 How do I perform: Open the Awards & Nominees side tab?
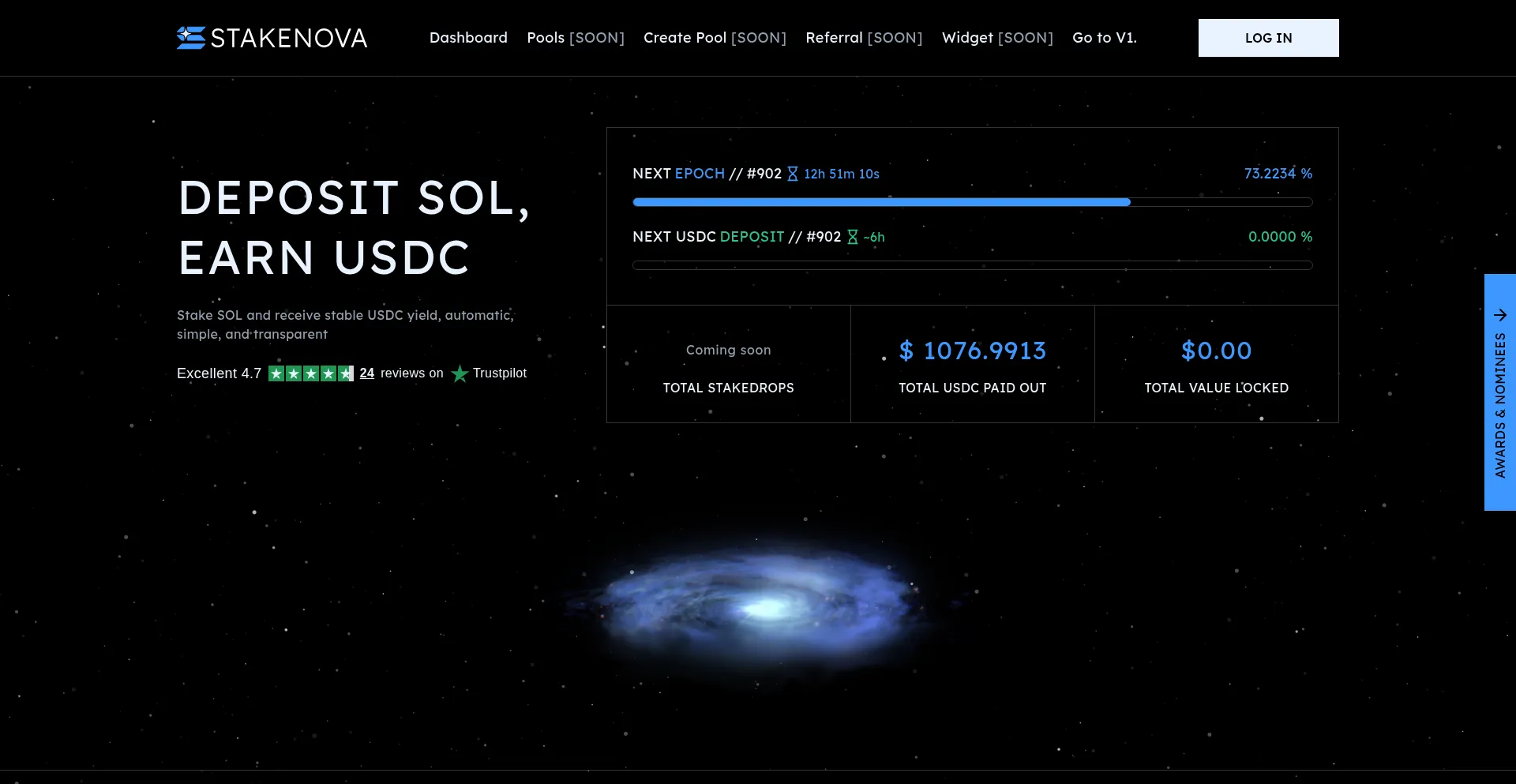1500,392
